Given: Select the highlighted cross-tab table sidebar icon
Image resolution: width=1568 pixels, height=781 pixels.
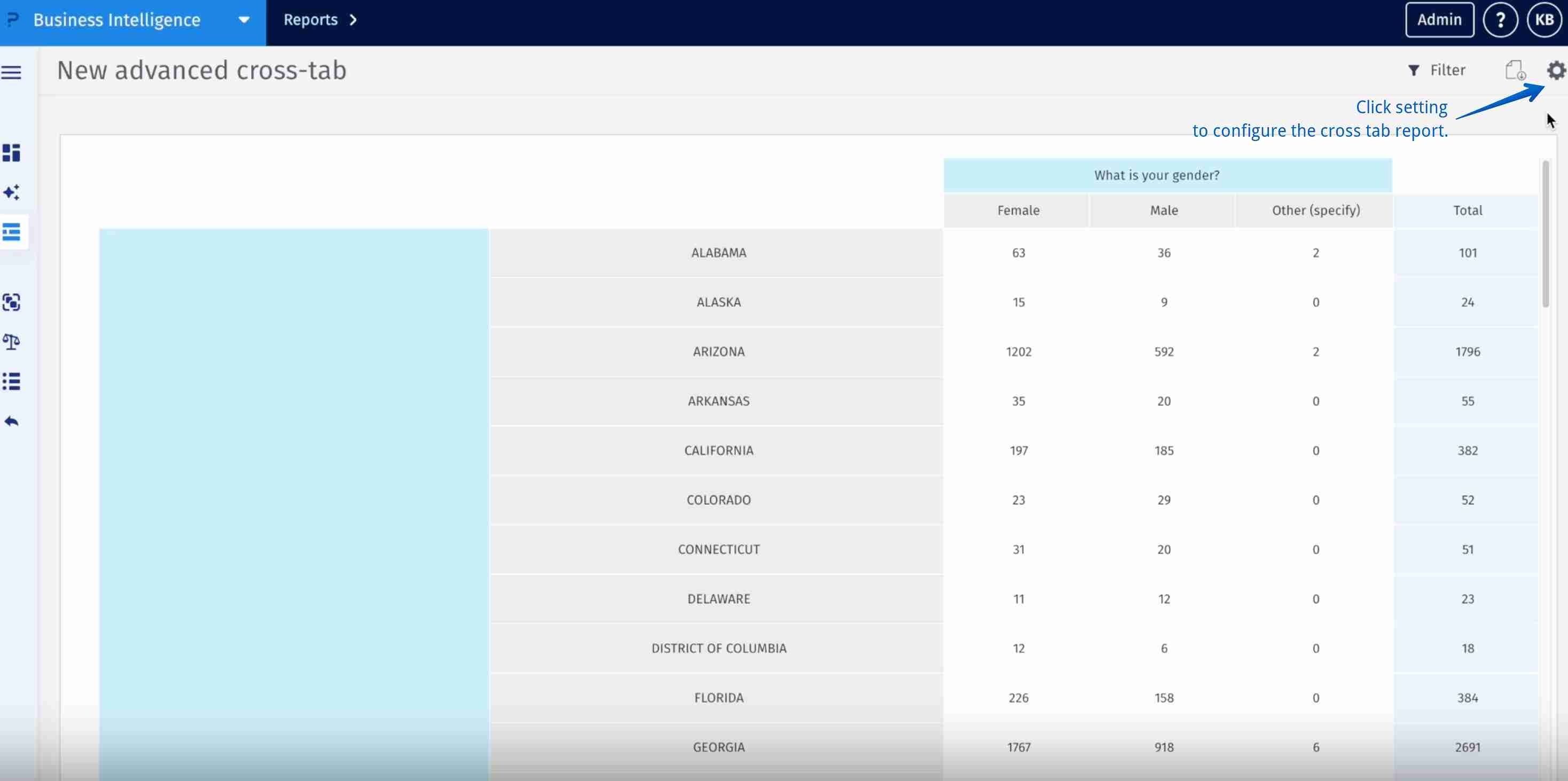Looking at the screenshot, I should tap(12, 232).
